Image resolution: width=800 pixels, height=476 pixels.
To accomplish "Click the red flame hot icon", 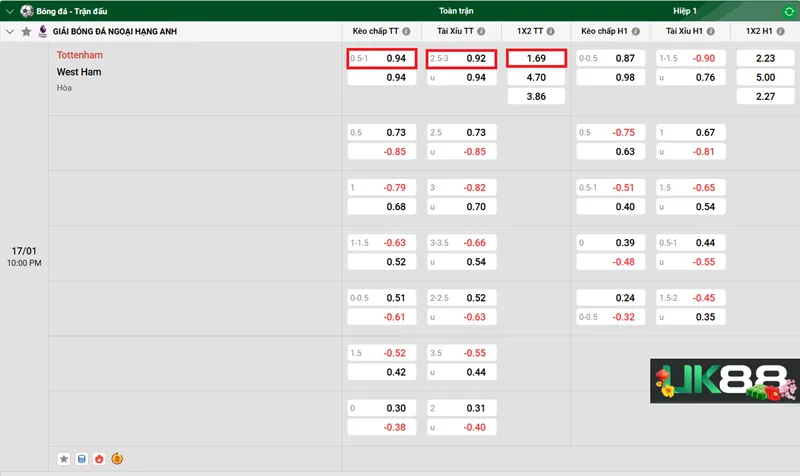I will (98, 459).
